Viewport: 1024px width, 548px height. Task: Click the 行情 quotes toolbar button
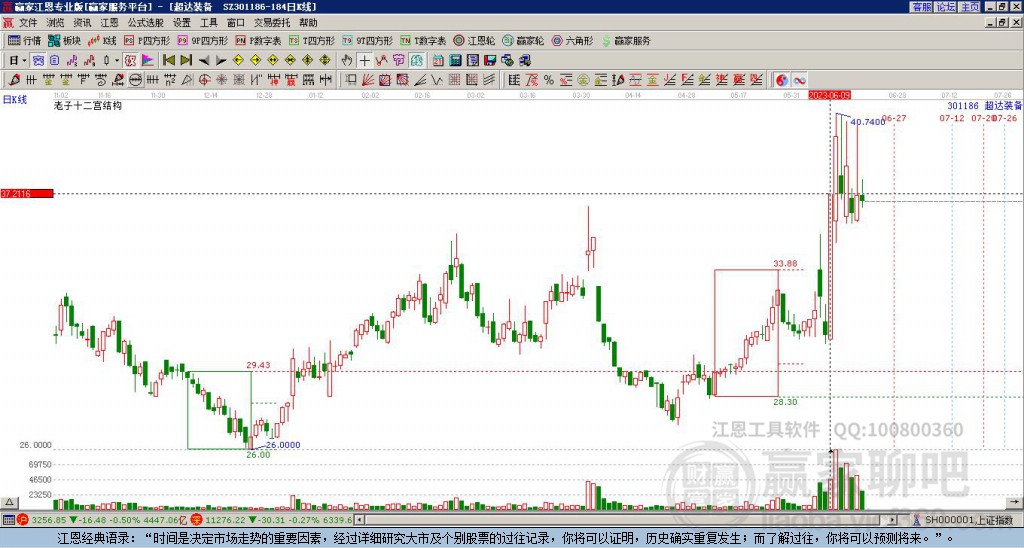[x=25, y=40]
